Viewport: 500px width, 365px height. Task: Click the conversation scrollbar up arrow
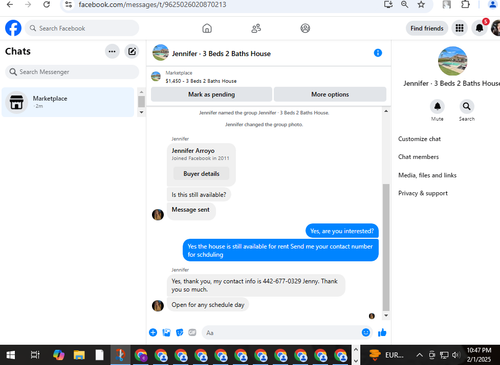386,111
